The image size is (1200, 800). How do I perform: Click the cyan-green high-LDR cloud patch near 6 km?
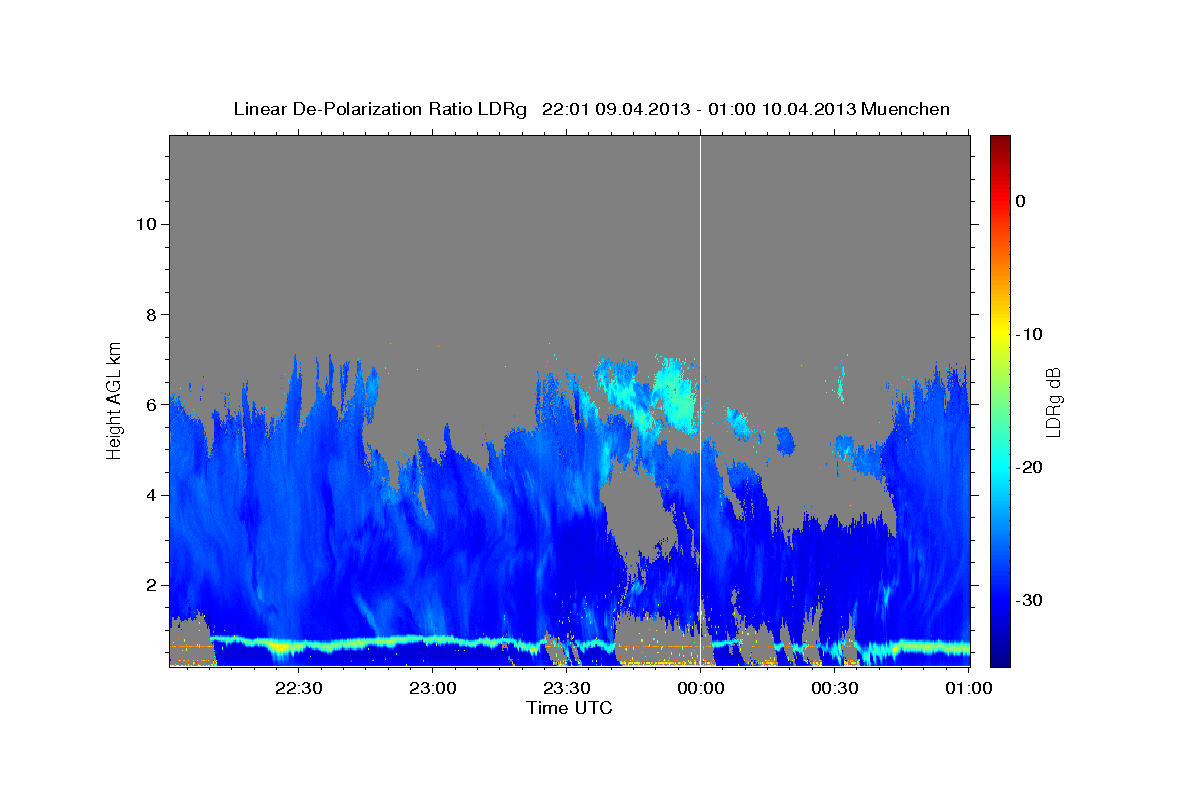coord(677,395)
